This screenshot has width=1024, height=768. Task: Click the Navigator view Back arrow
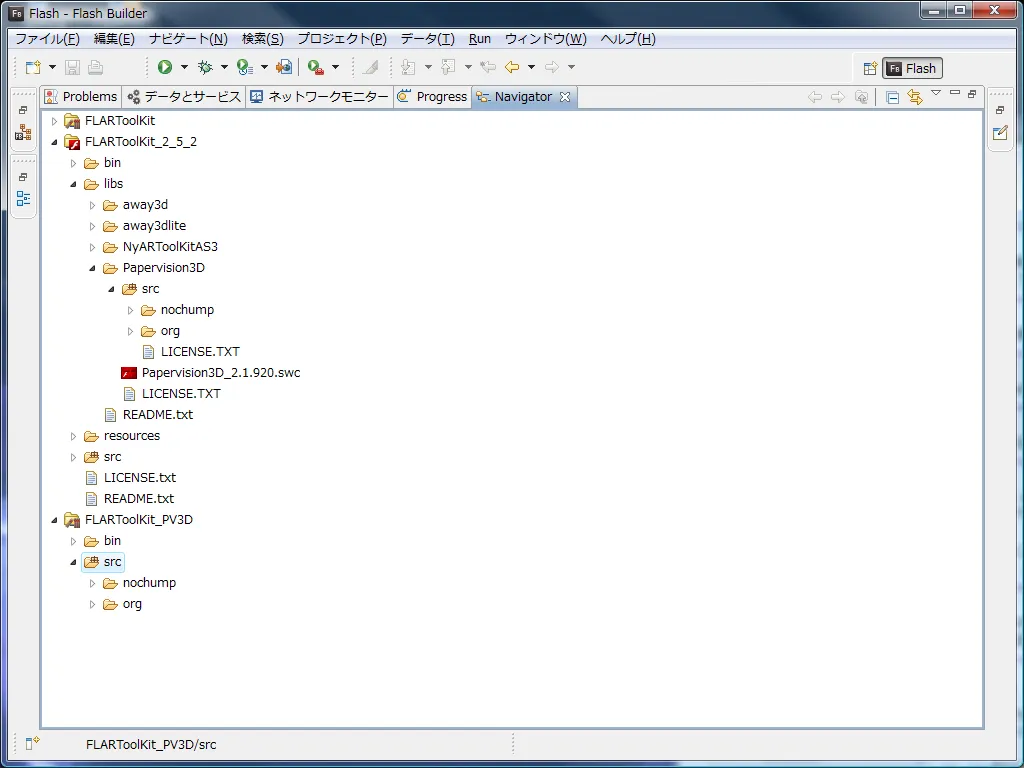pyautogui.click(x=814, y=97)
